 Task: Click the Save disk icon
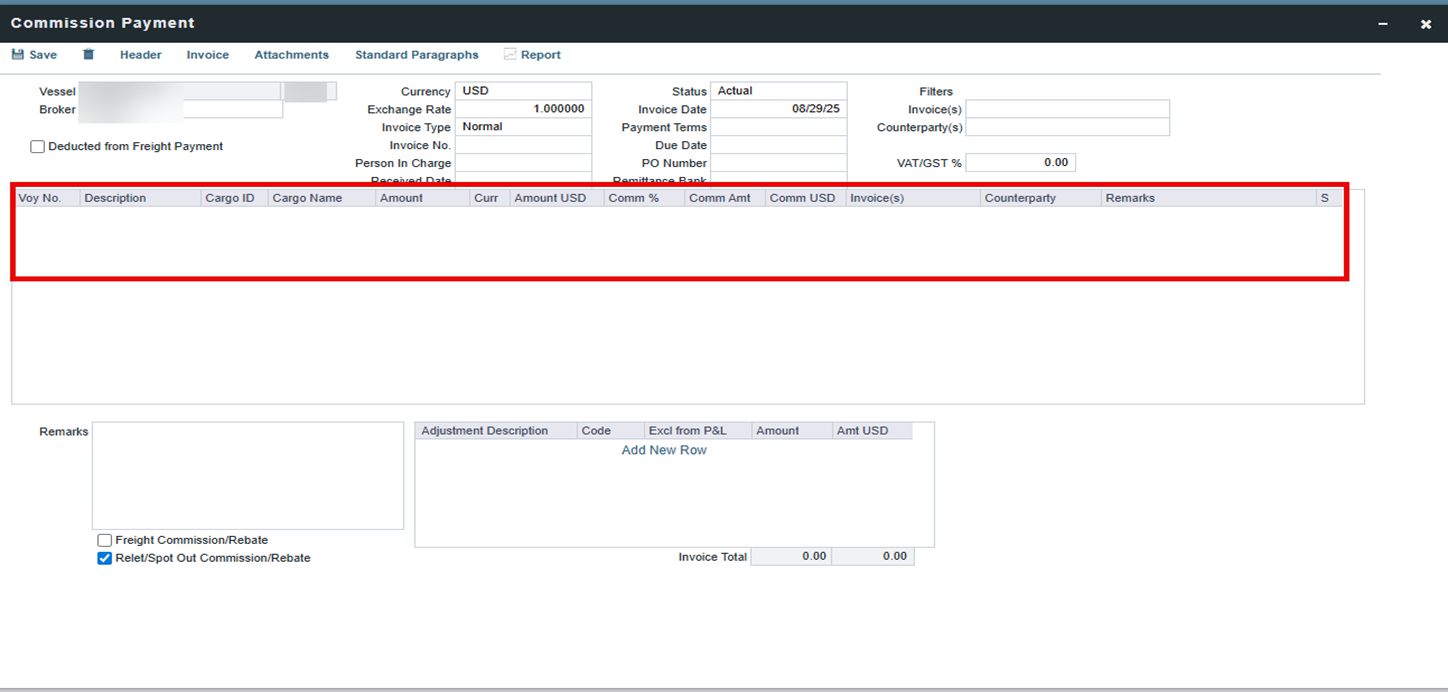point(17,55)
